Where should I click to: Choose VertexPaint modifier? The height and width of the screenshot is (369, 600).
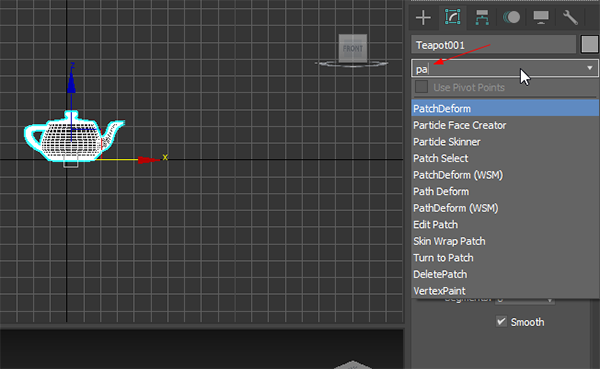point(505,291)
